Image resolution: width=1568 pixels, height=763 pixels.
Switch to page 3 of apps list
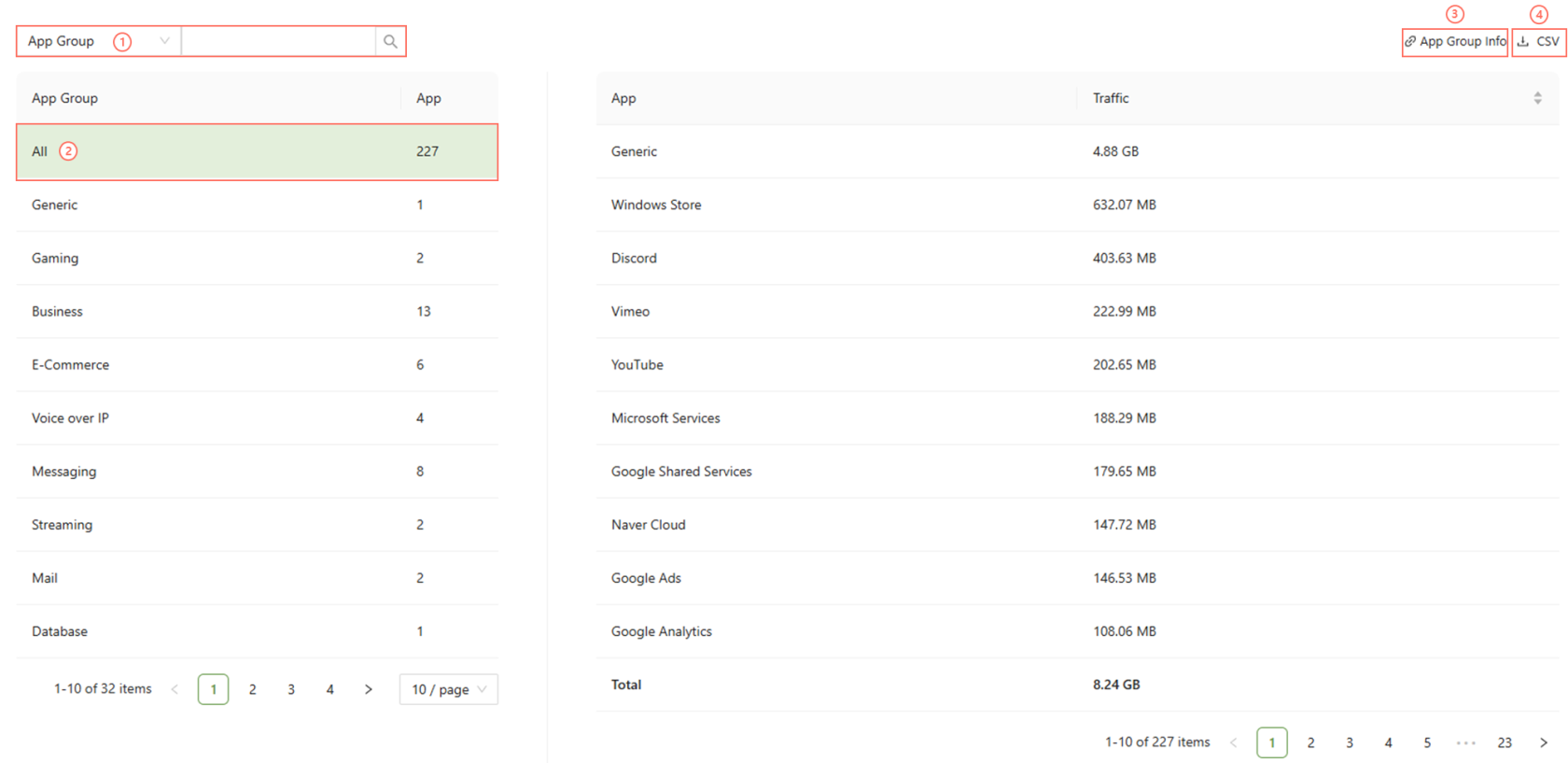1349,742
